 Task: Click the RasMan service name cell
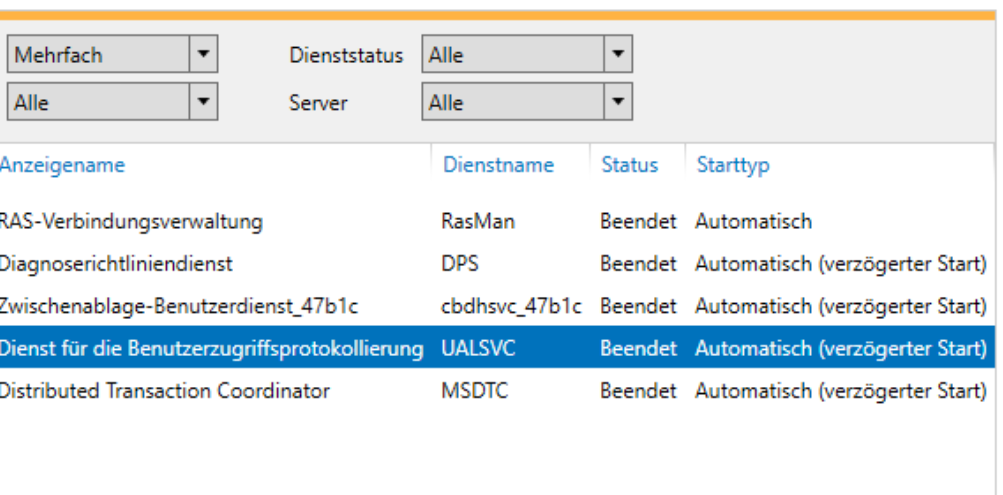tap(477, 221)
